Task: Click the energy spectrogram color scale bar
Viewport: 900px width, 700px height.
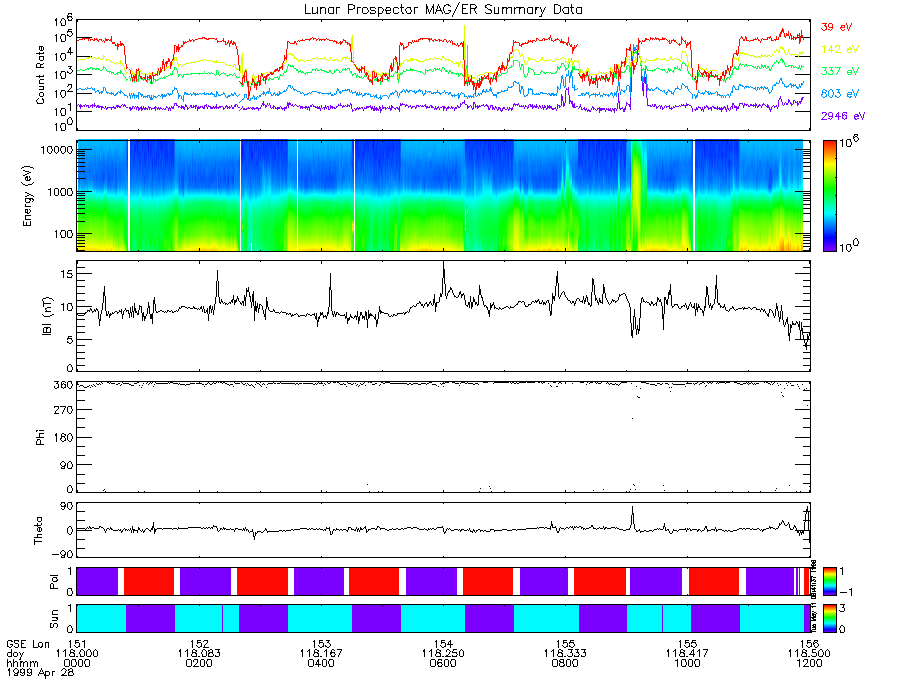Action: tap(829, 196)
